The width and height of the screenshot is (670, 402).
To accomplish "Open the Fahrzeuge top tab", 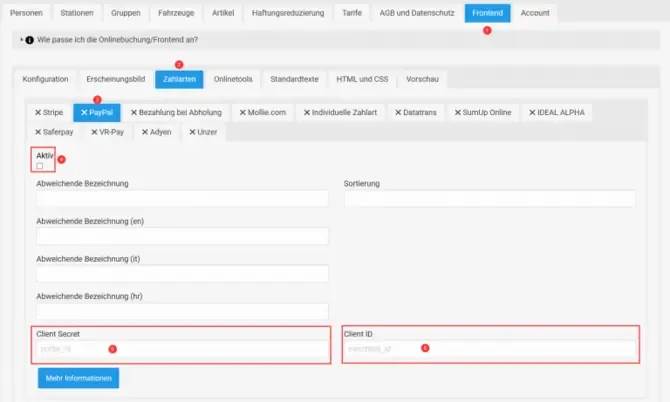I will [x=176, y=13].
